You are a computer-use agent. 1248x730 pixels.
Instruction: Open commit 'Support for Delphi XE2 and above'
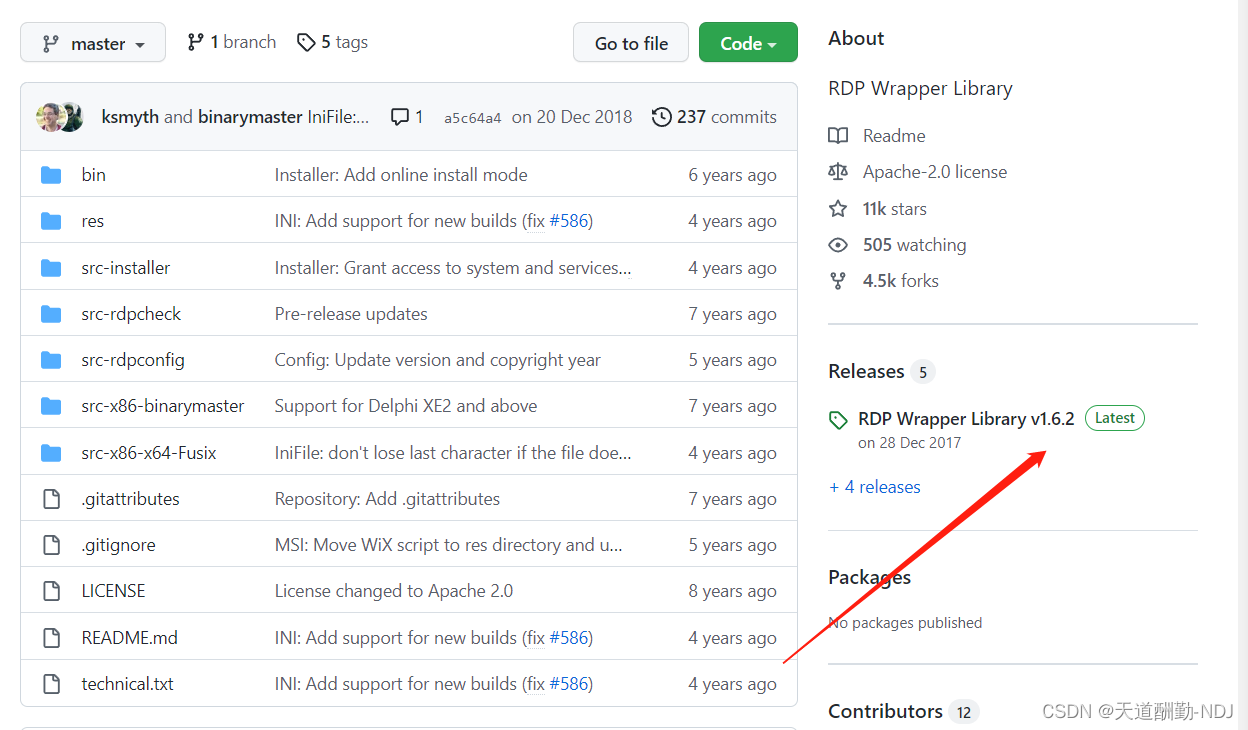coord(406,406)
